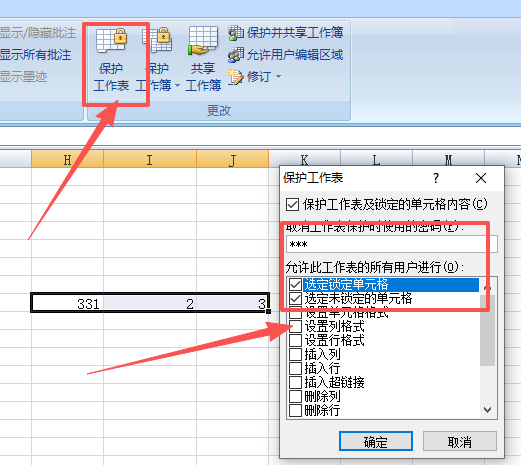Click the help question mark in dialog
The image size is (521, 465).
[x=436, y=178]
